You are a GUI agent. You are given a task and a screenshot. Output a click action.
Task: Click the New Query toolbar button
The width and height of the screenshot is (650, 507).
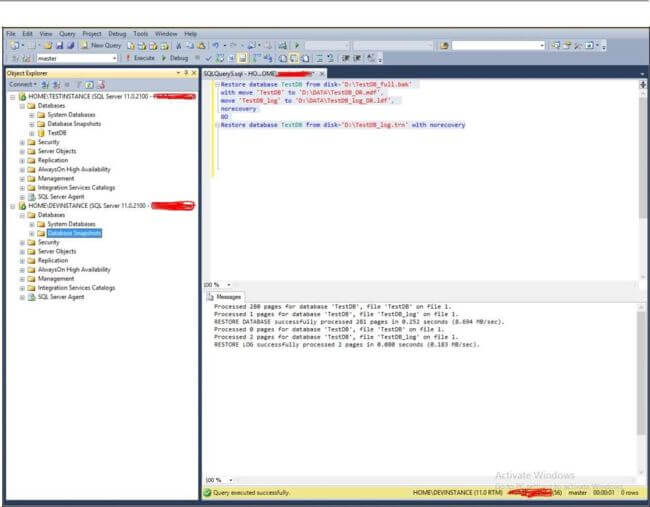pyautogui.click(x=102, y=46)
